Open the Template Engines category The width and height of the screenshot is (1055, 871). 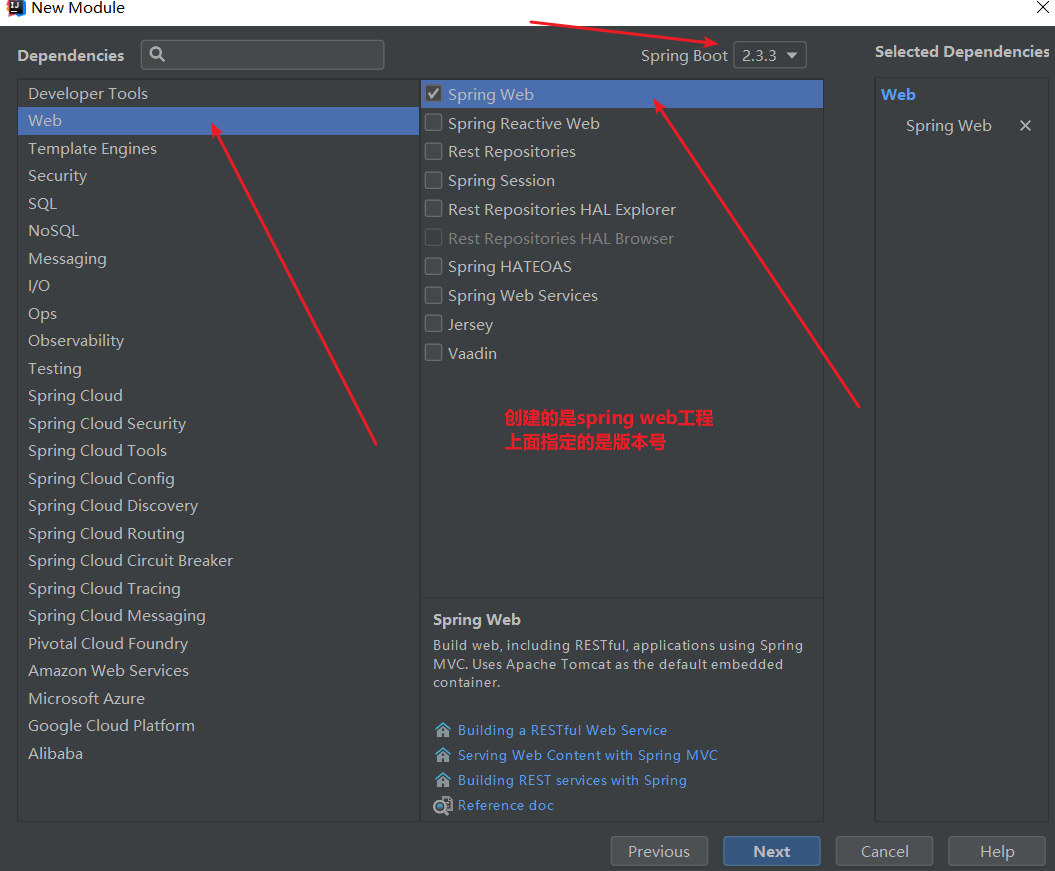[x=219, y=149]
